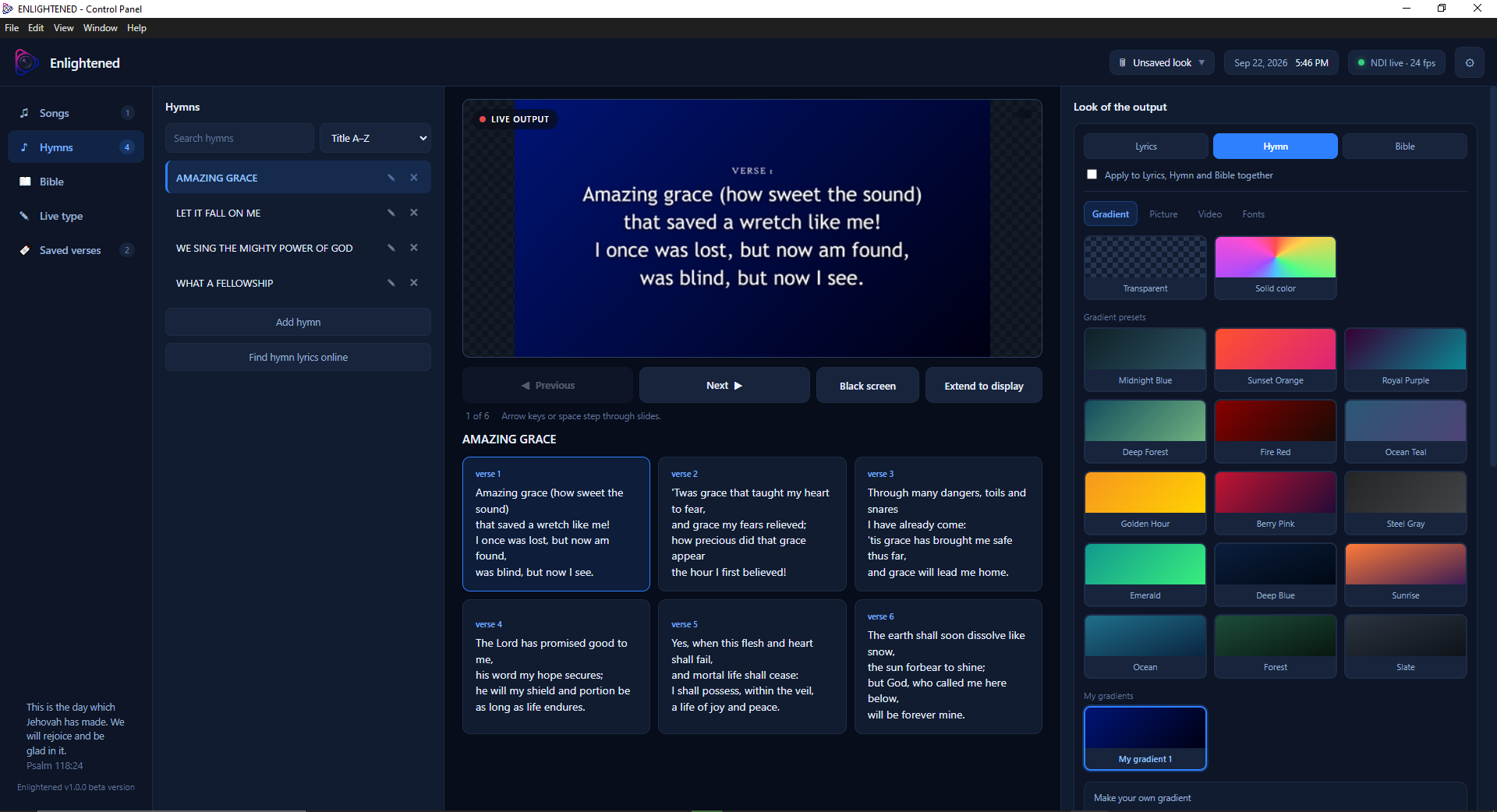
Task: Remove What A Fellowship hymn
Action: pos(414,283)
